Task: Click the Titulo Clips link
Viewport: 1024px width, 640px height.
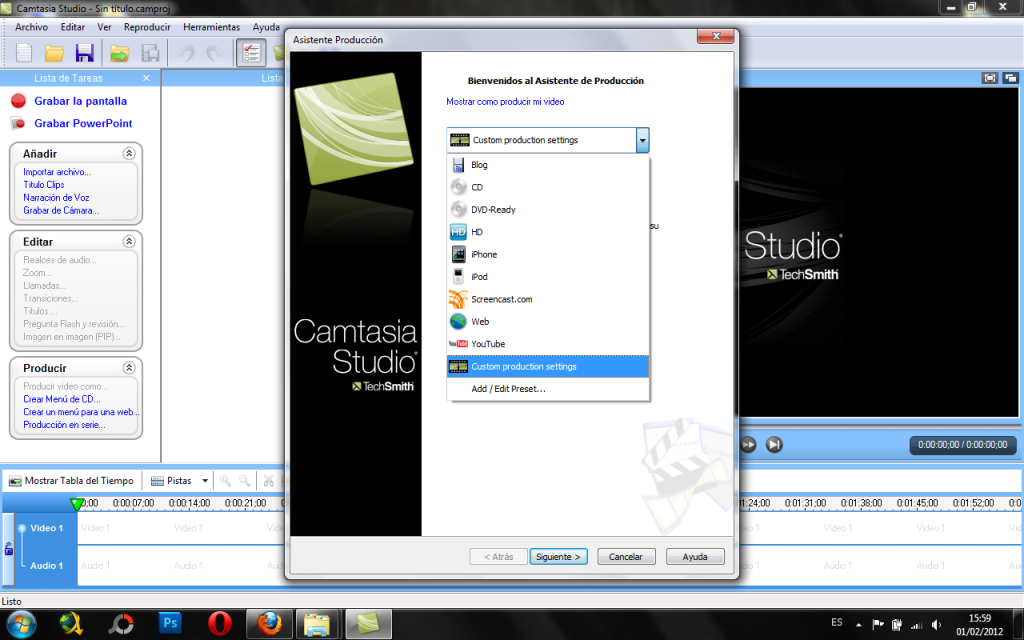Action: click(x=44, y=185)
